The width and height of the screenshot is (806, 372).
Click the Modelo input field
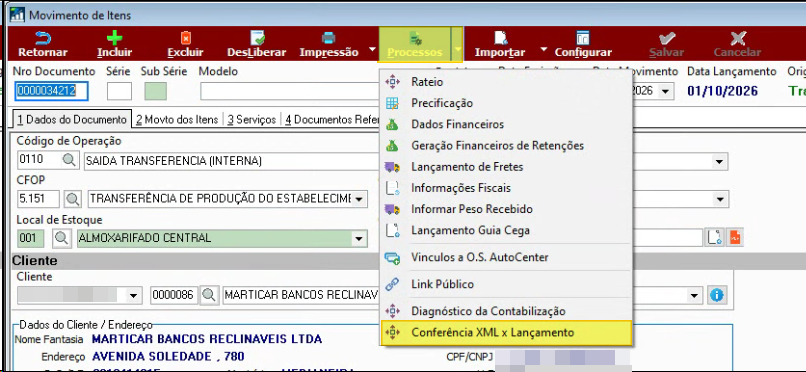click(x=290, y=91)
